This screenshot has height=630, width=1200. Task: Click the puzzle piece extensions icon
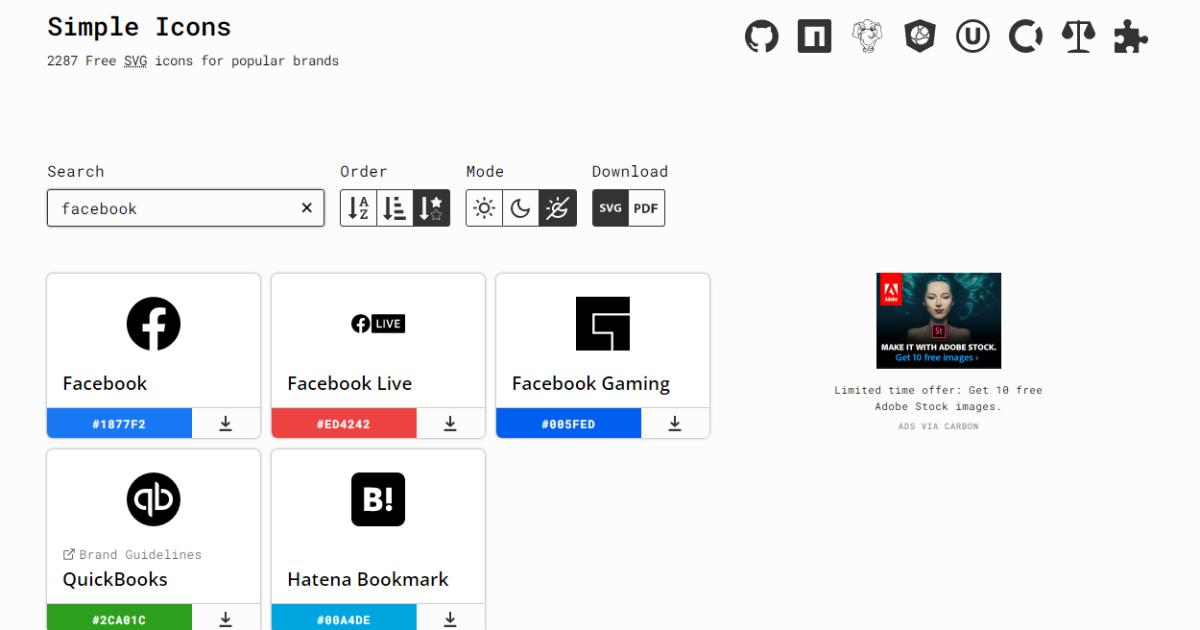coord(1131,37)
